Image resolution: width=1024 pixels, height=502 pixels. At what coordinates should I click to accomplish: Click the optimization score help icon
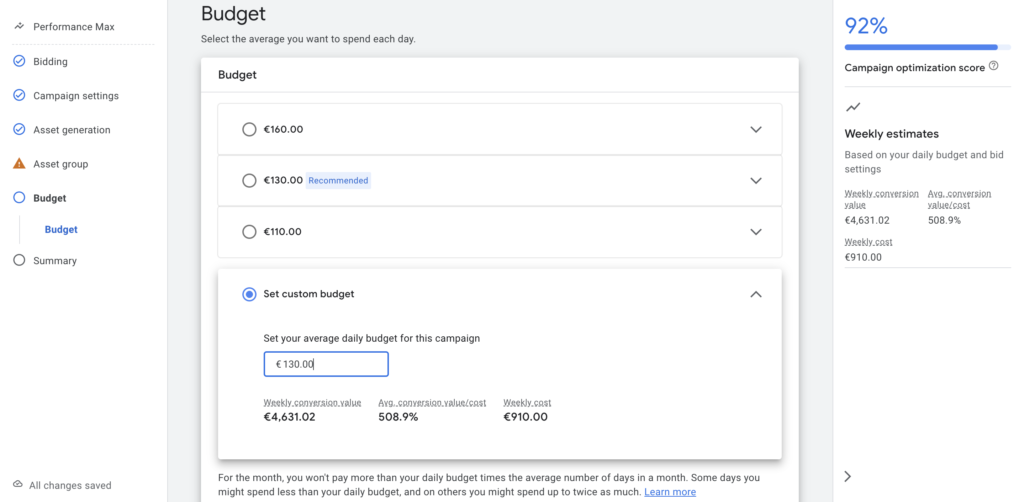coord(993,66)
